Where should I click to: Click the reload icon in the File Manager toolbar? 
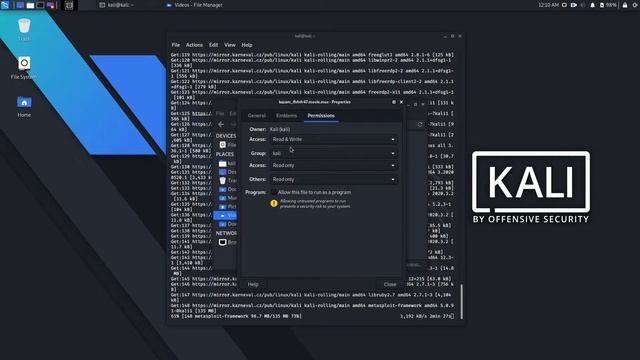coord(420,124)
